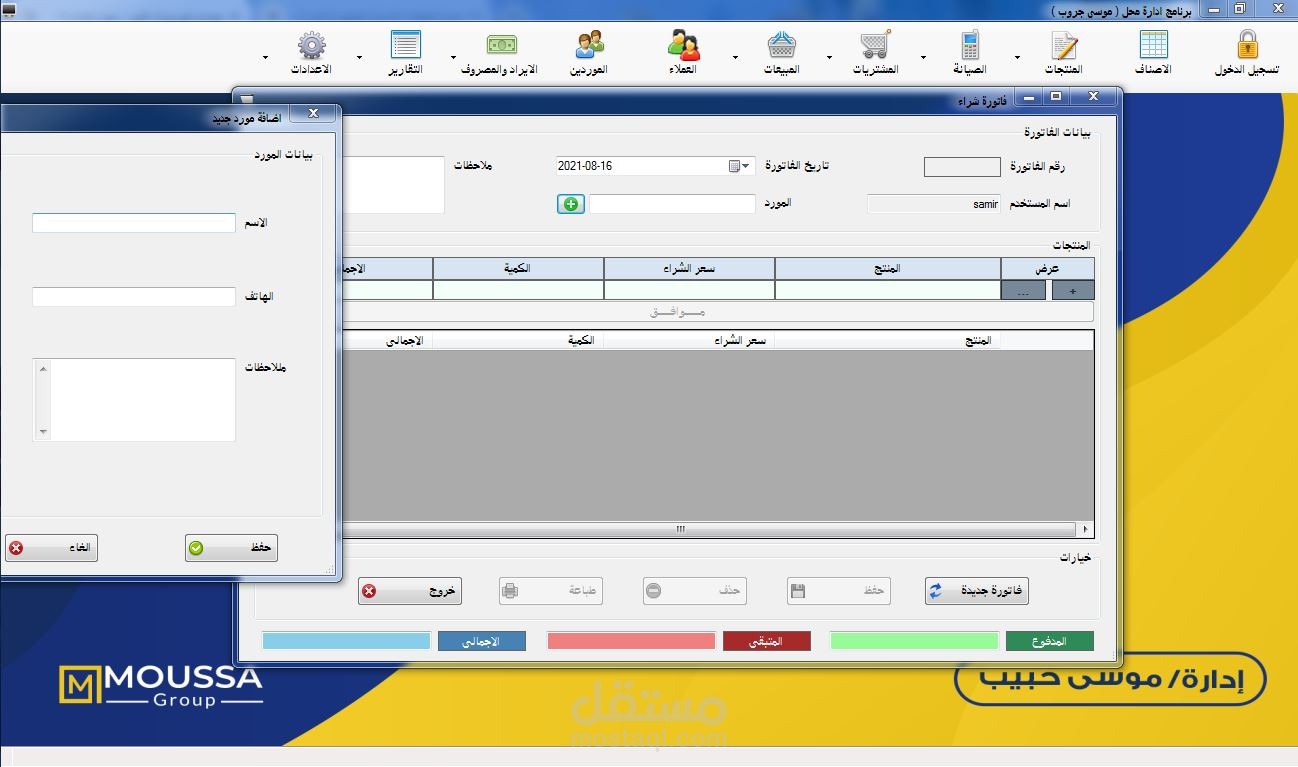Click the المدفوع green label
Viewport: 1298px width, 767px height.
click(1050, 641)
